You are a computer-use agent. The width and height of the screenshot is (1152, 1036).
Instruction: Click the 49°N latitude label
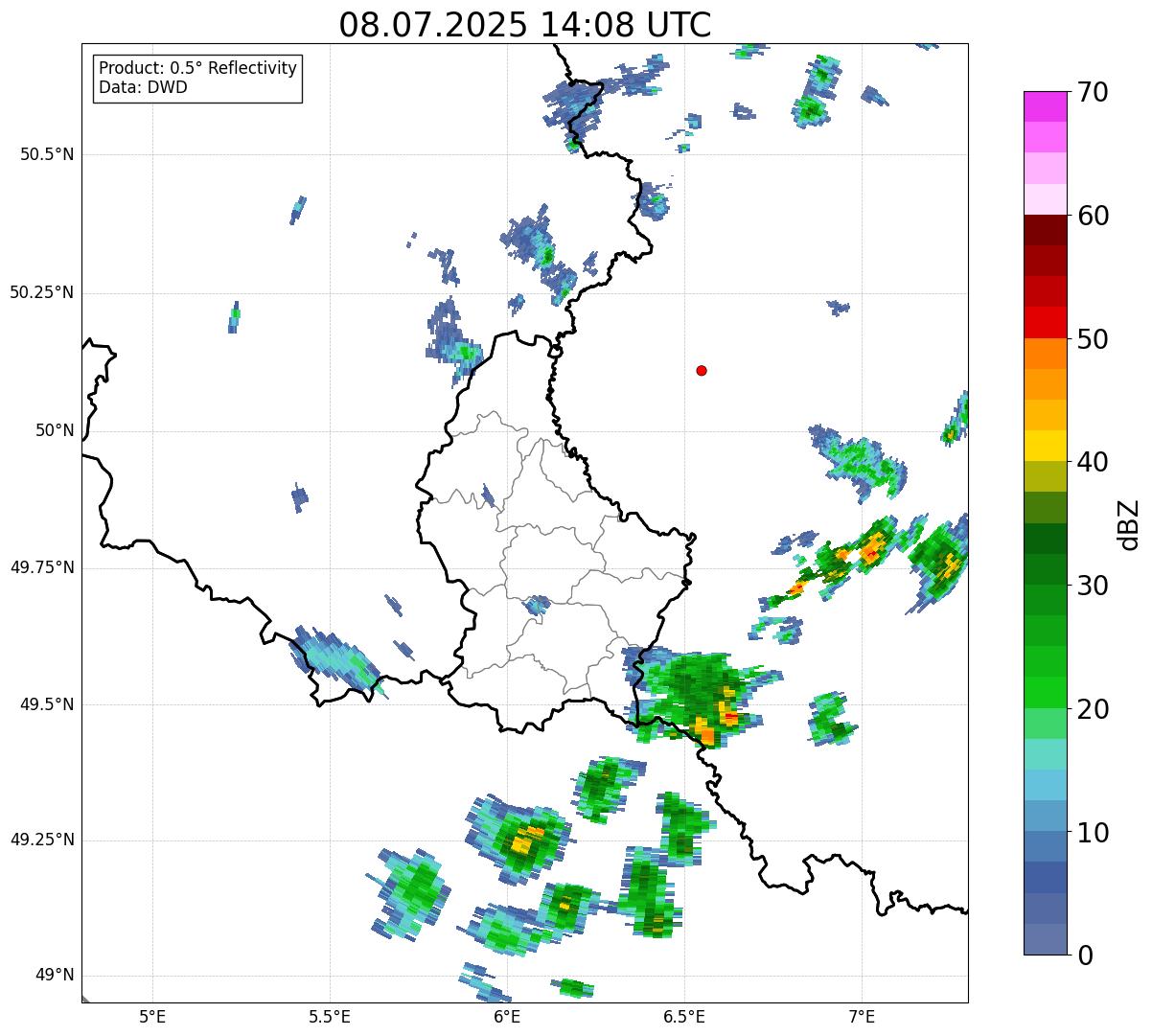tap(55, 975)
